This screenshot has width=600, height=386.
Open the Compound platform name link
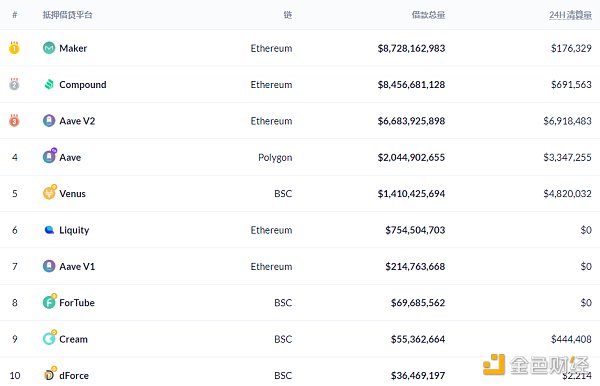[x=83, y=85]
